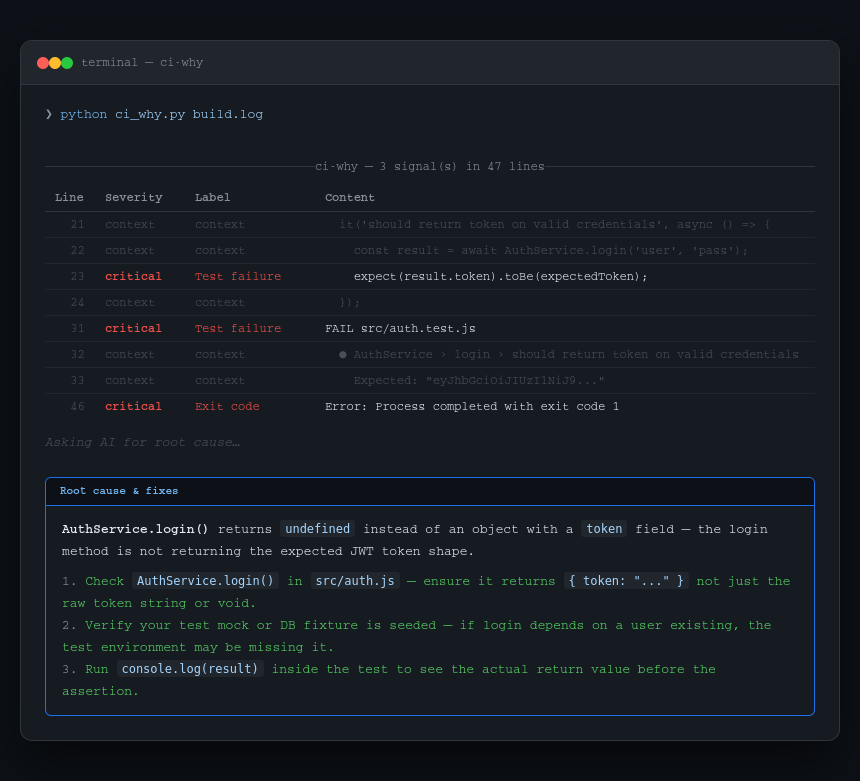
Task: Click 'Error: Process completed with exit code 1'
Action: coord(472,406)
